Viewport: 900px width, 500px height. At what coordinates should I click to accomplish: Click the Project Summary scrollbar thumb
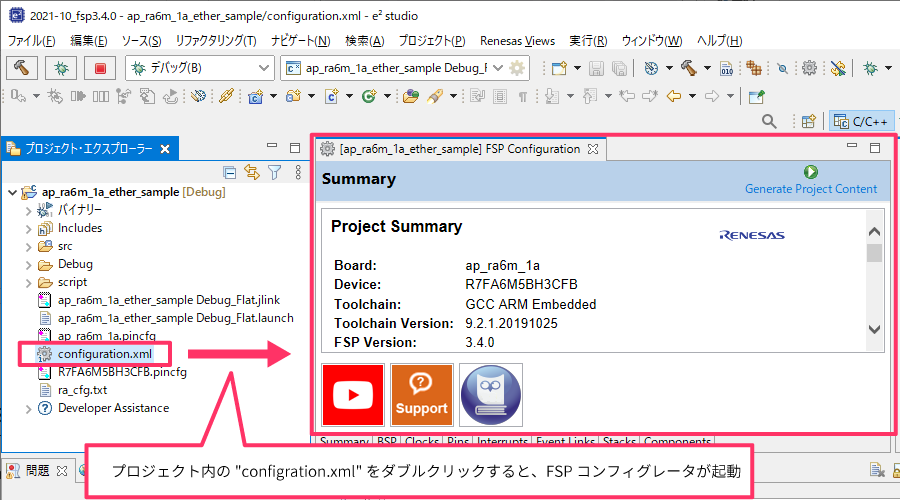874,253
